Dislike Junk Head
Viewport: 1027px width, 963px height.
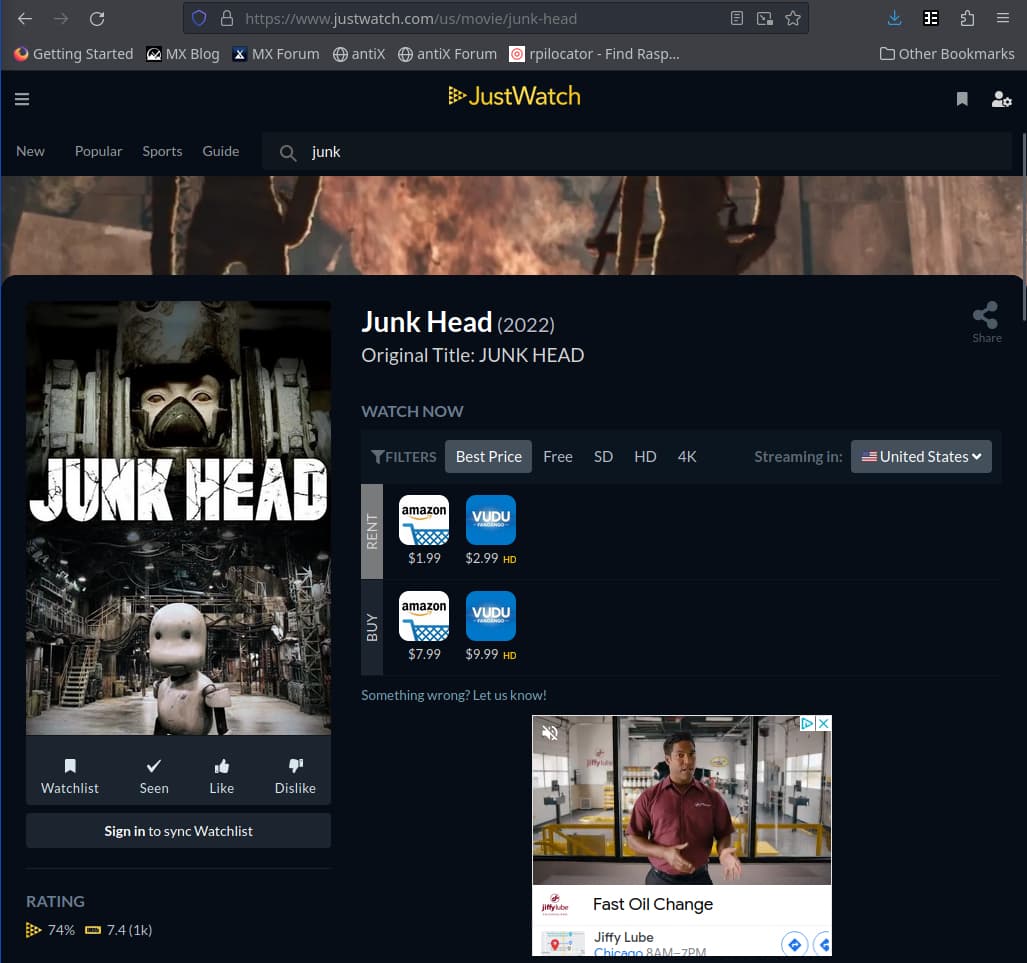tap(295, 776)
